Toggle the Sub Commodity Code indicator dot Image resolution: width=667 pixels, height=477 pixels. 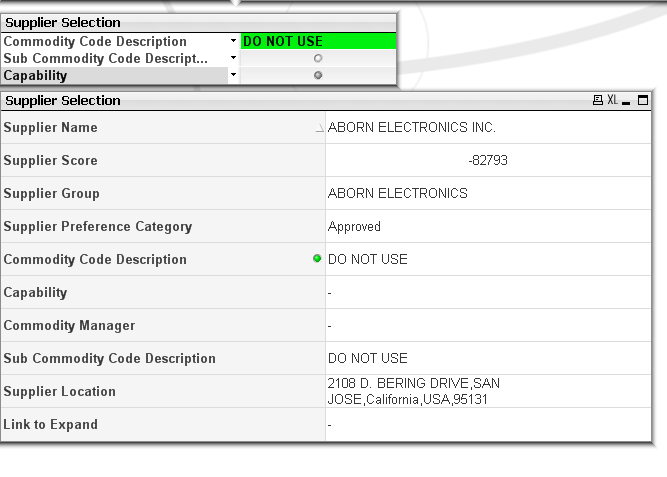tap(318, 59)
